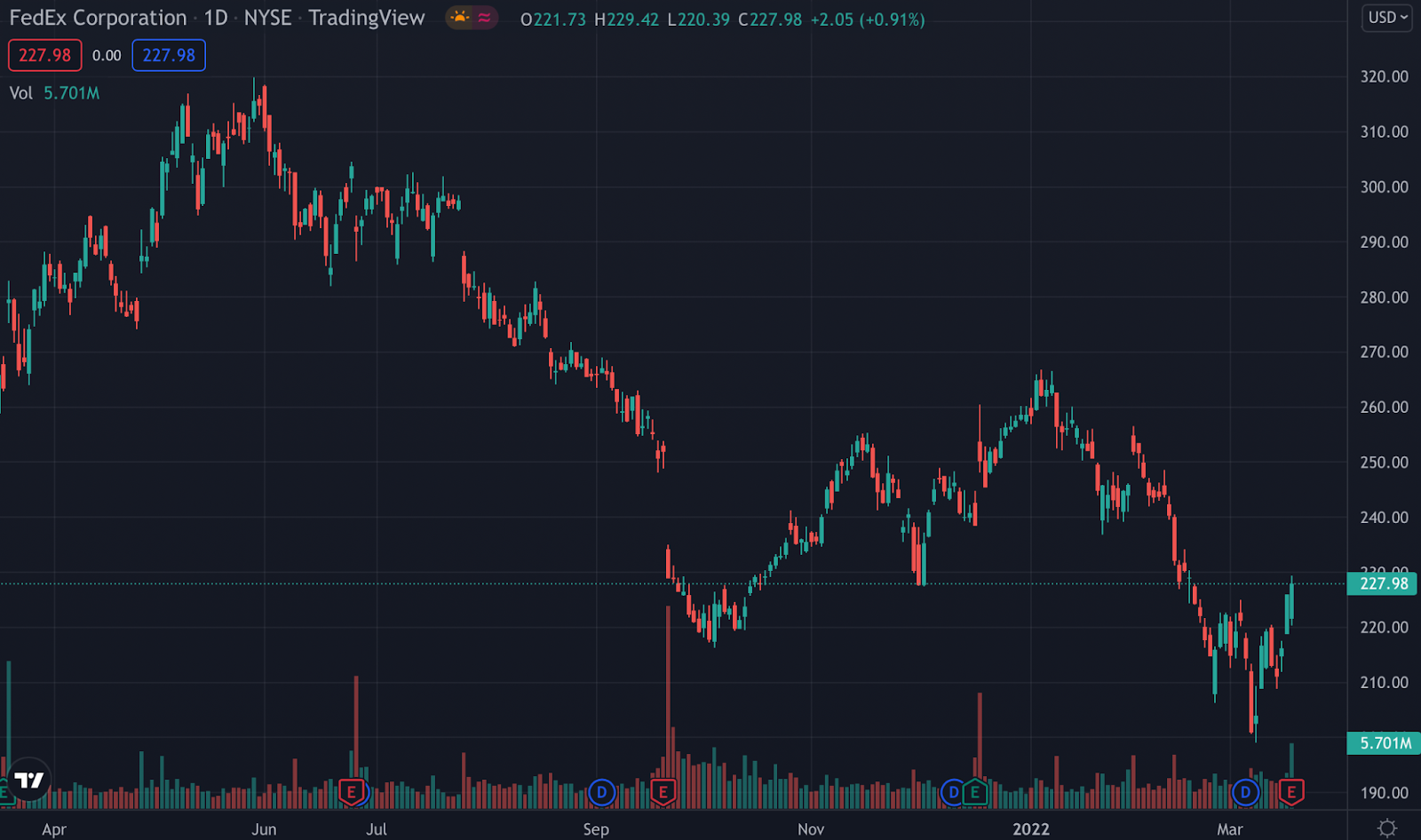Click the 0.00 spread value

tap(107, 55)
